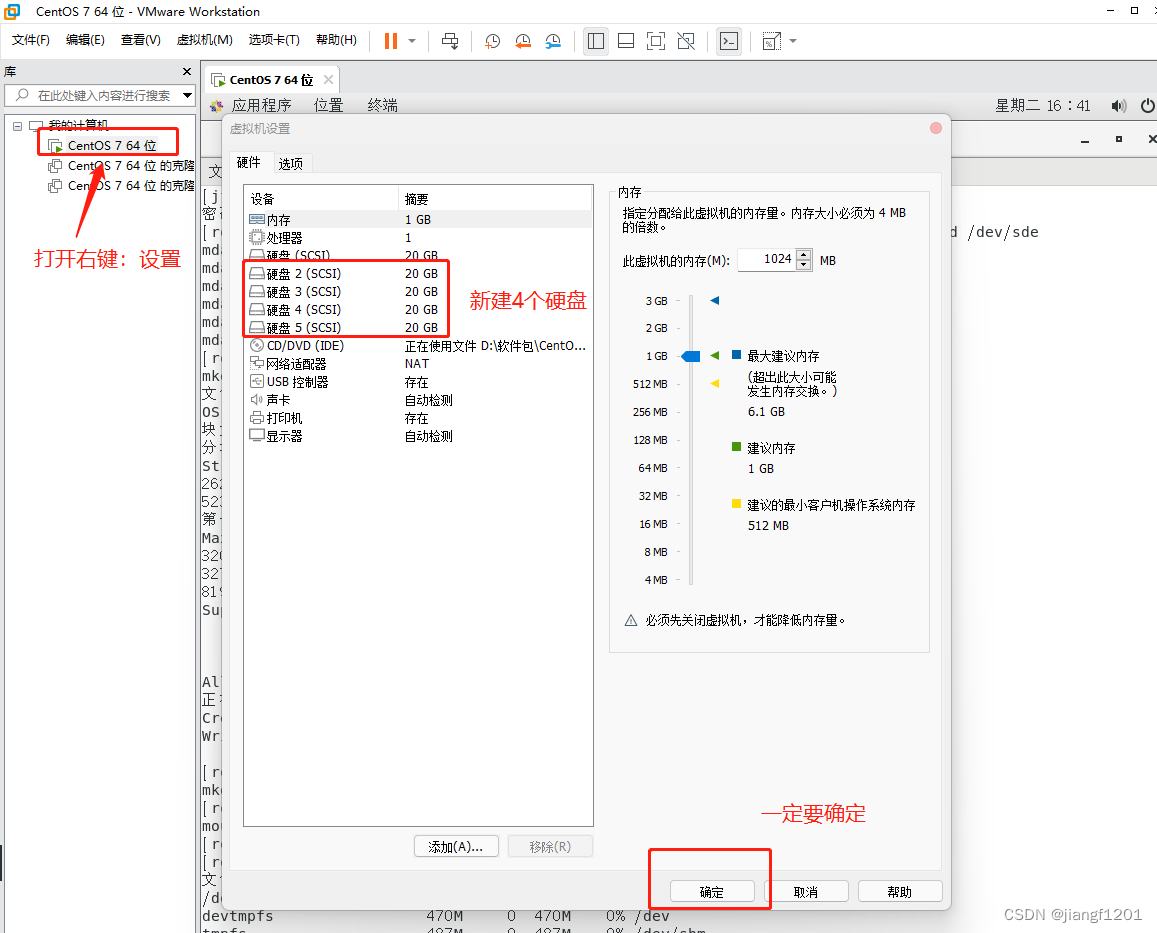Open the guest 位置 menu
The image size is (1157, 933).
[x=328, y=106]
